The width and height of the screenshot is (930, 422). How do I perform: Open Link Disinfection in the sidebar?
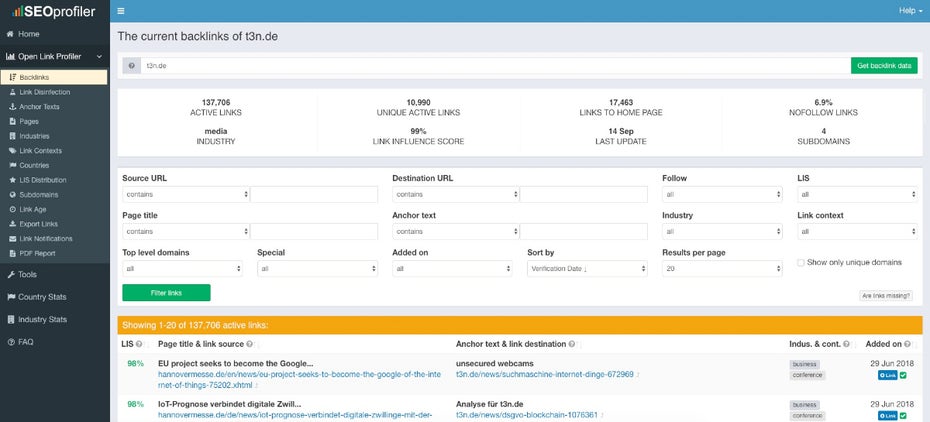(44, 92)
